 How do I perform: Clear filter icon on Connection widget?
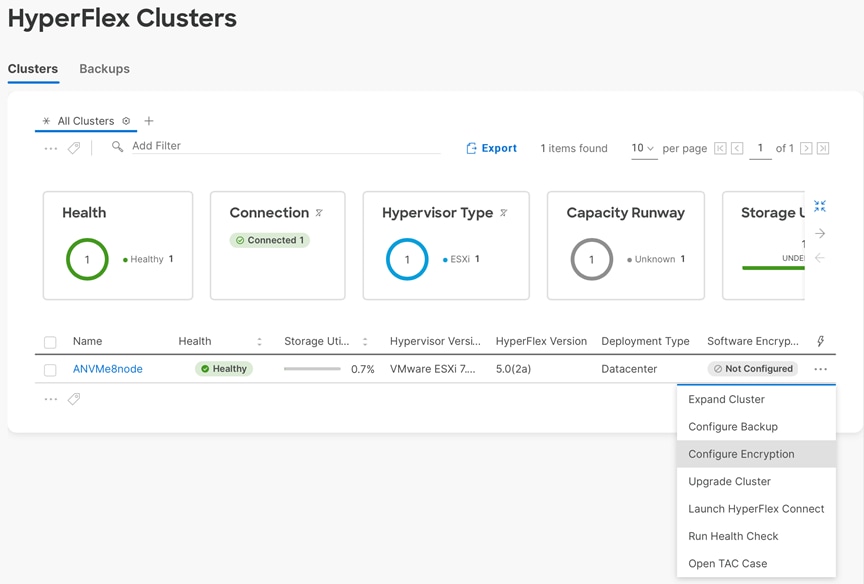[x=319, y=213]
